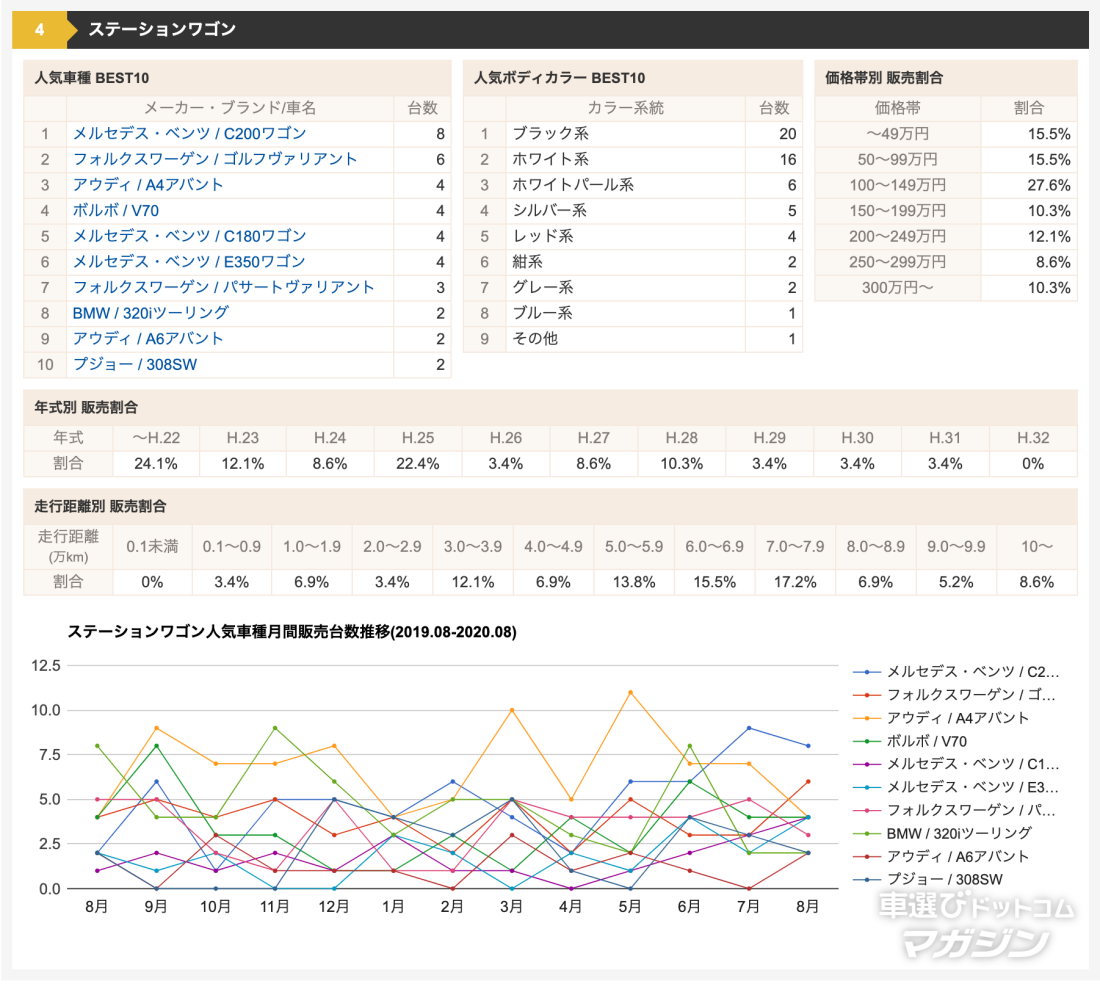Screen dimensions: 1100x984
Task: Click the ブルー系 color row
Action: (633, 313)
